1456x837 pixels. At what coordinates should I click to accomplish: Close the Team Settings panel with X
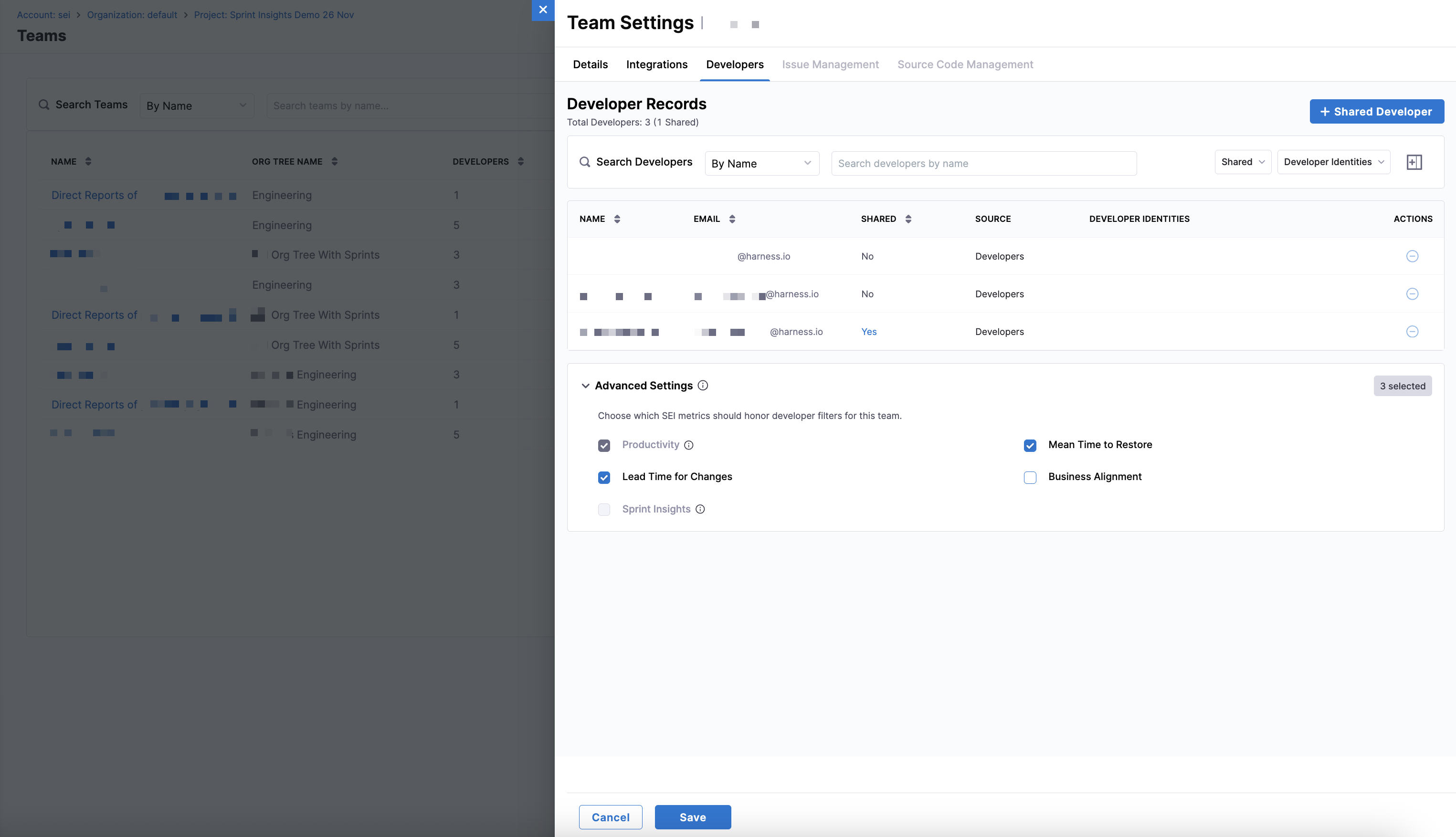[x=543, y=10]
